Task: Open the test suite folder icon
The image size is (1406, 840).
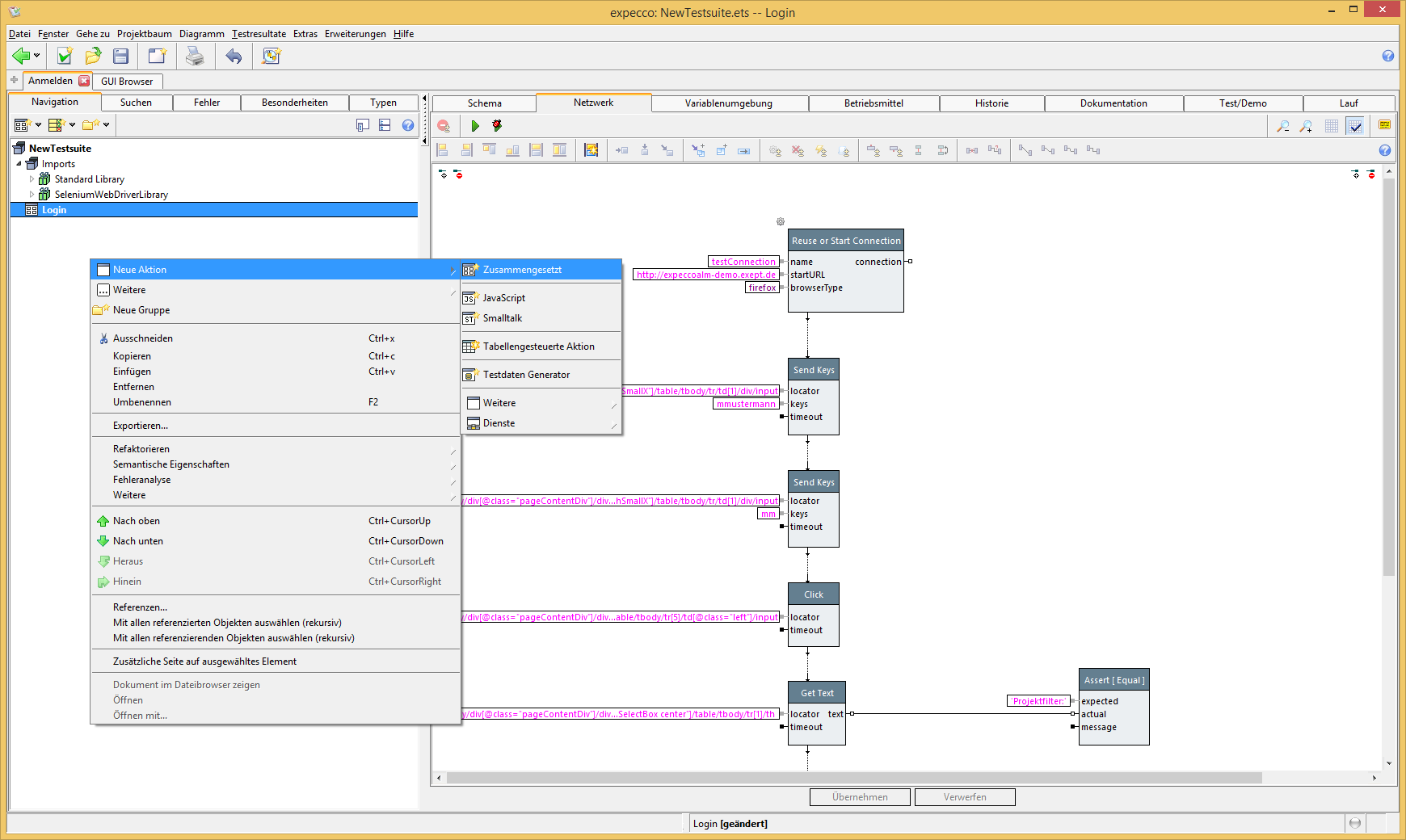Action: (x=93, y=56)
